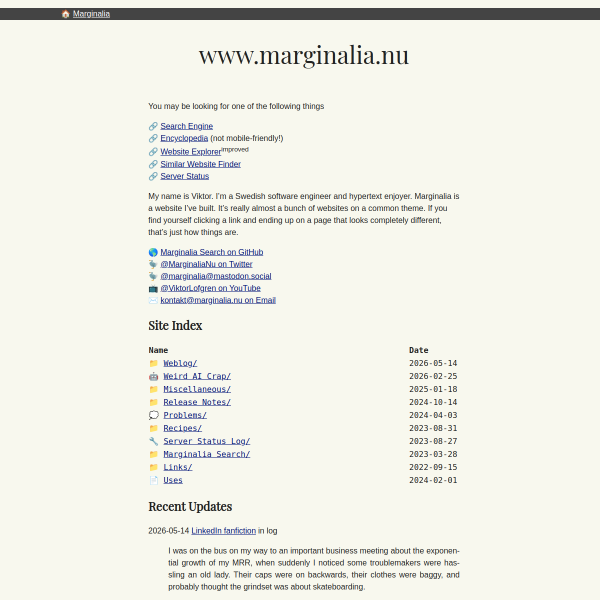
Task: Click chain icon beside Server Status
Action: point(153,176)
